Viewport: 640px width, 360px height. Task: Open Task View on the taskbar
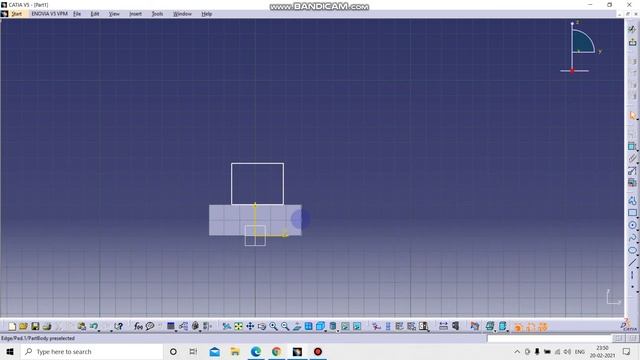click(193, 351)
